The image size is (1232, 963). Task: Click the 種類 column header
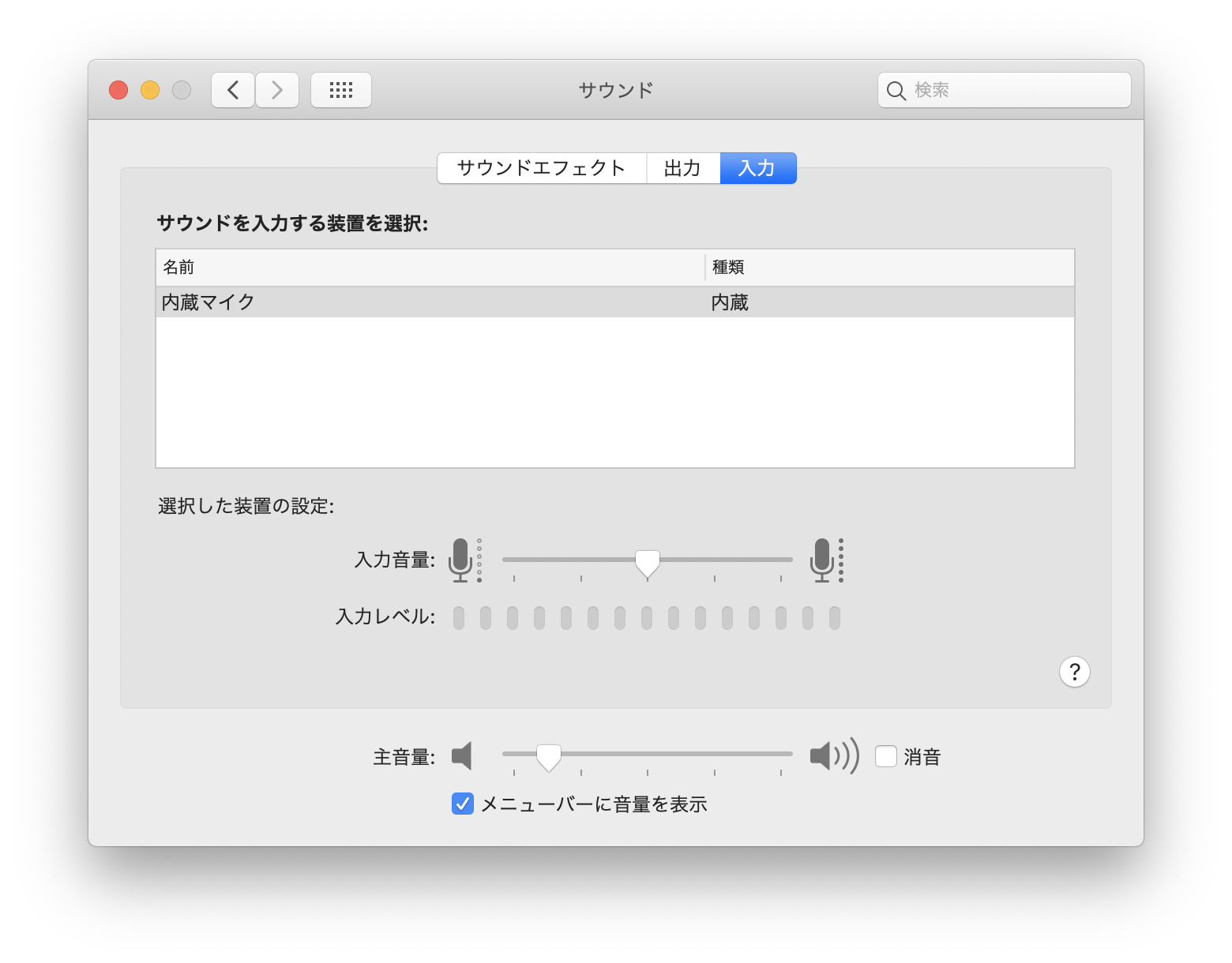pos(889,268)
